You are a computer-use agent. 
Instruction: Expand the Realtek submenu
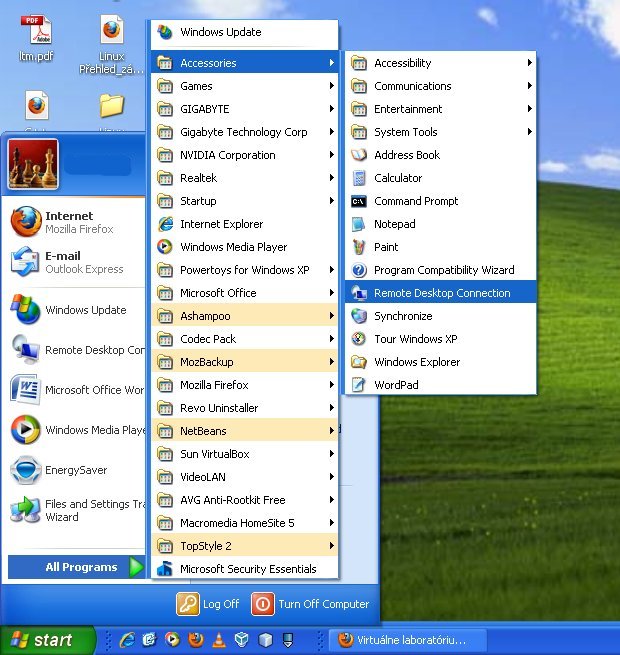tap(244, 178)
